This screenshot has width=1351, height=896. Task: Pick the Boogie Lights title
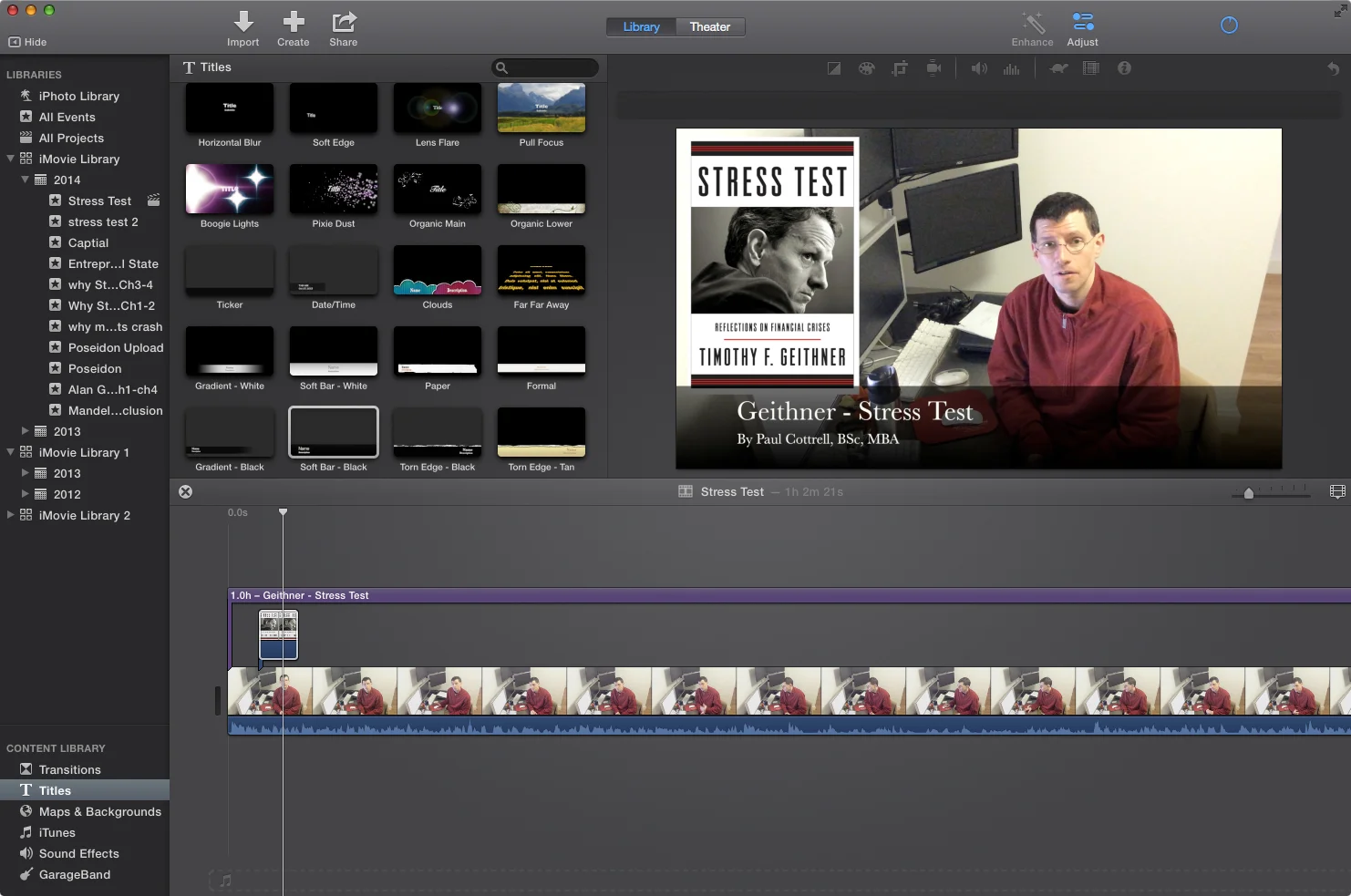[x=230, y=189]
